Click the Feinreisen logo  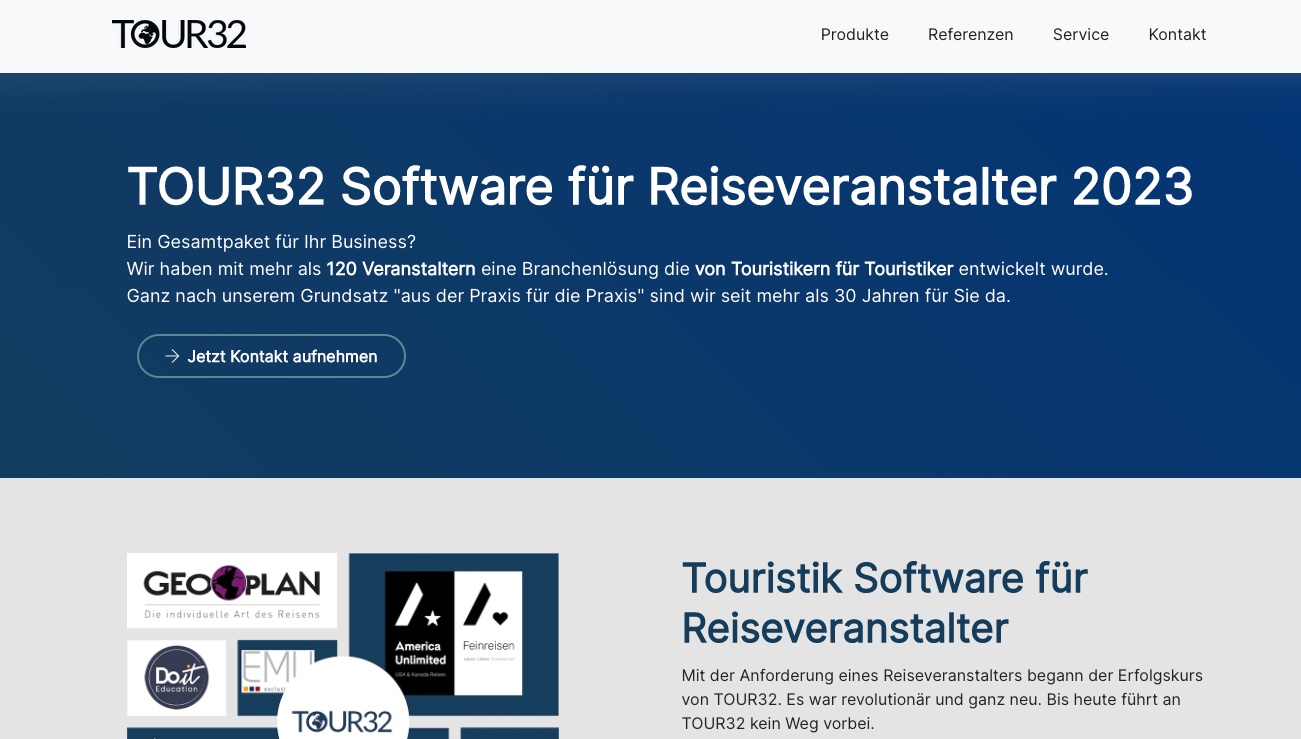tap(488, 634)
